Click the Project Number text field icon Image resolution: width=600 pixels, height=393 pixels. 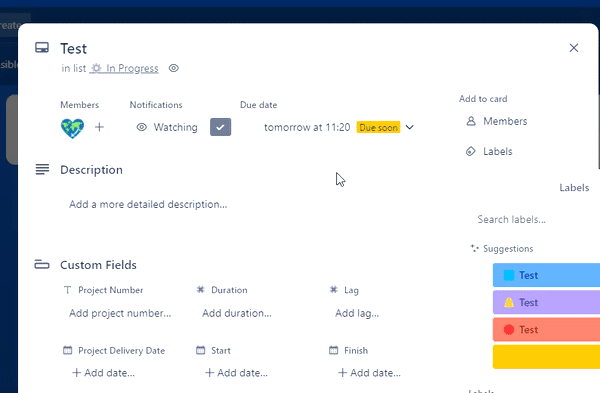(x=67, y=290)
